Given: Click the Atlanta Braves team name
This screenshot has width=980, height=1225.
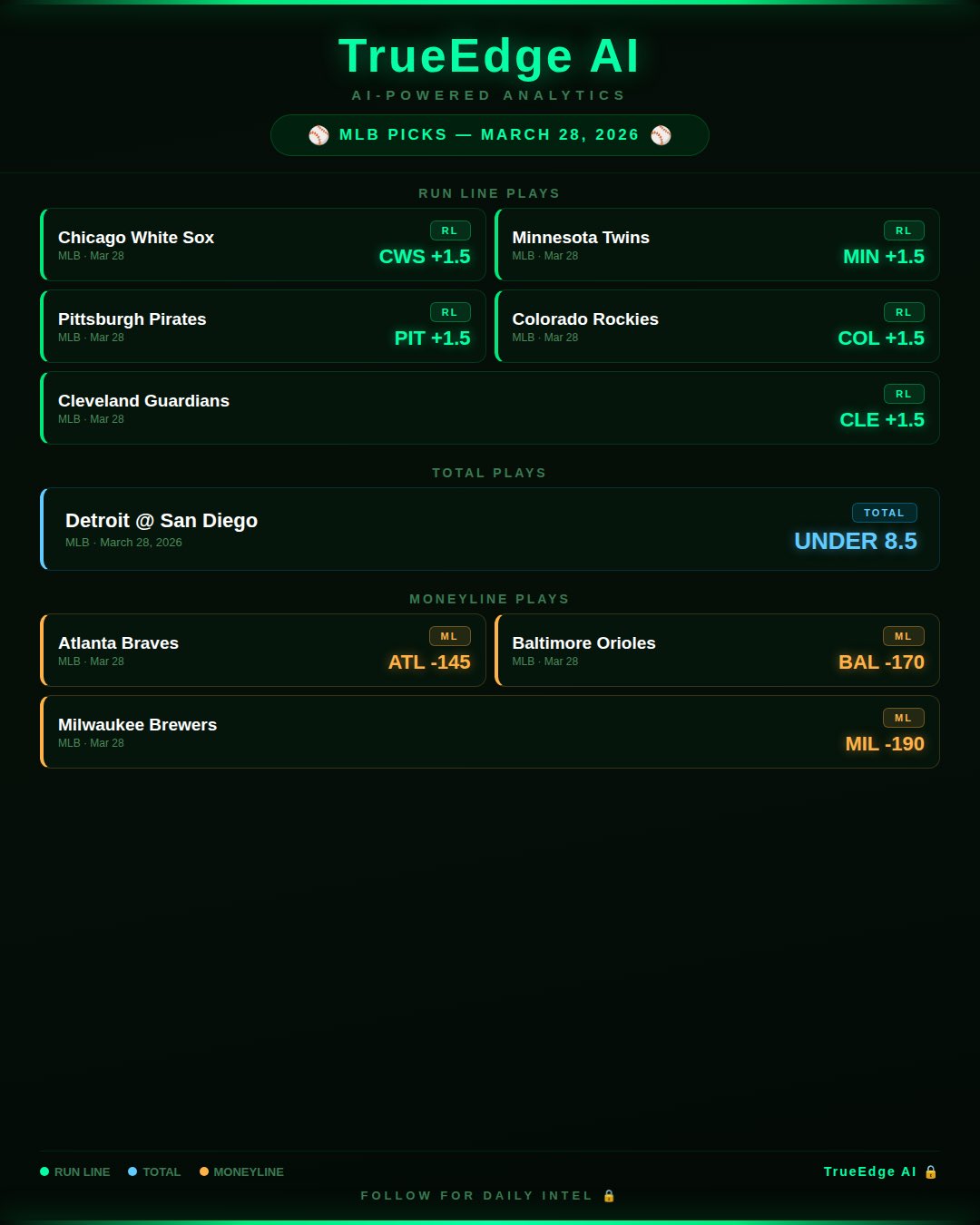Looking at the screenshot, I should click(118, 643).
